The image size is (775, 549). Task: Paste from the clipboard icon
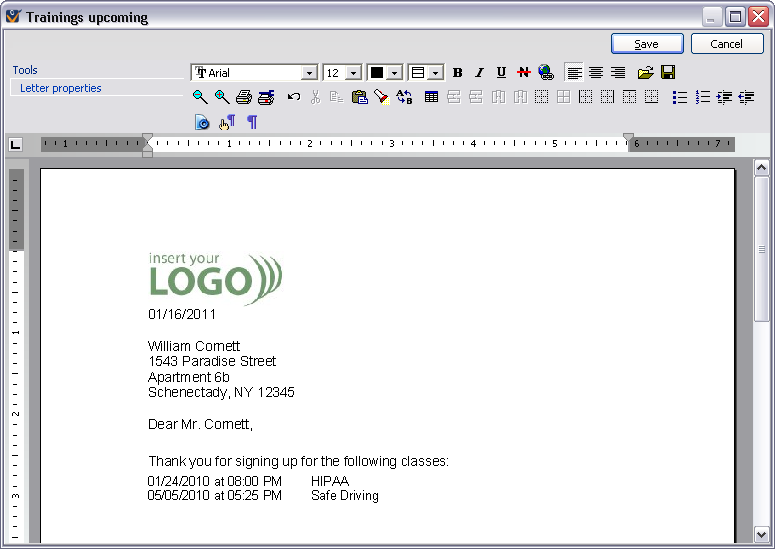coord(359,97)
